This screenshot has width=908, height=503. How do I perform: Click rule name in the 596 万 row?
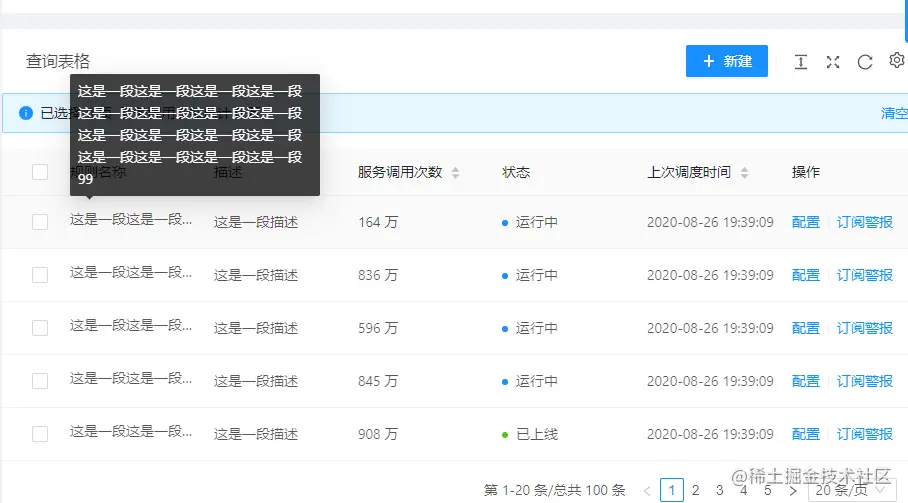click(131, 326)
